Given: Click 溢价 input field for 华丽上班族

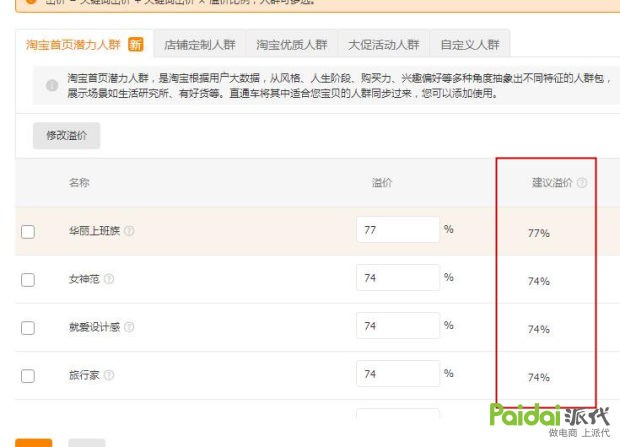Looking at the screenshot, I should 398,229.
